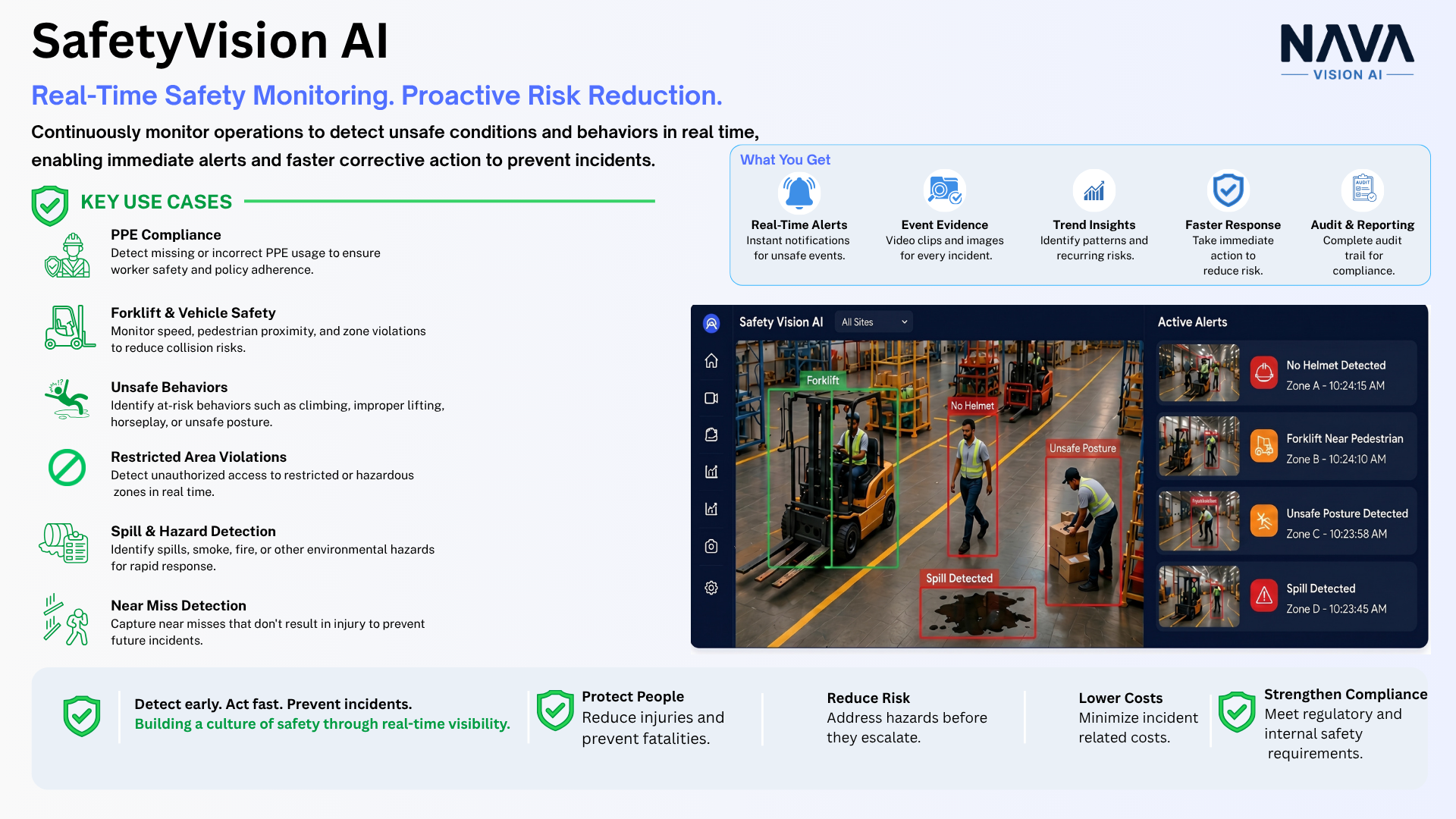
Task: Click the Forklift & Vehicle Safety icon
Action: (x=70, y=327)
